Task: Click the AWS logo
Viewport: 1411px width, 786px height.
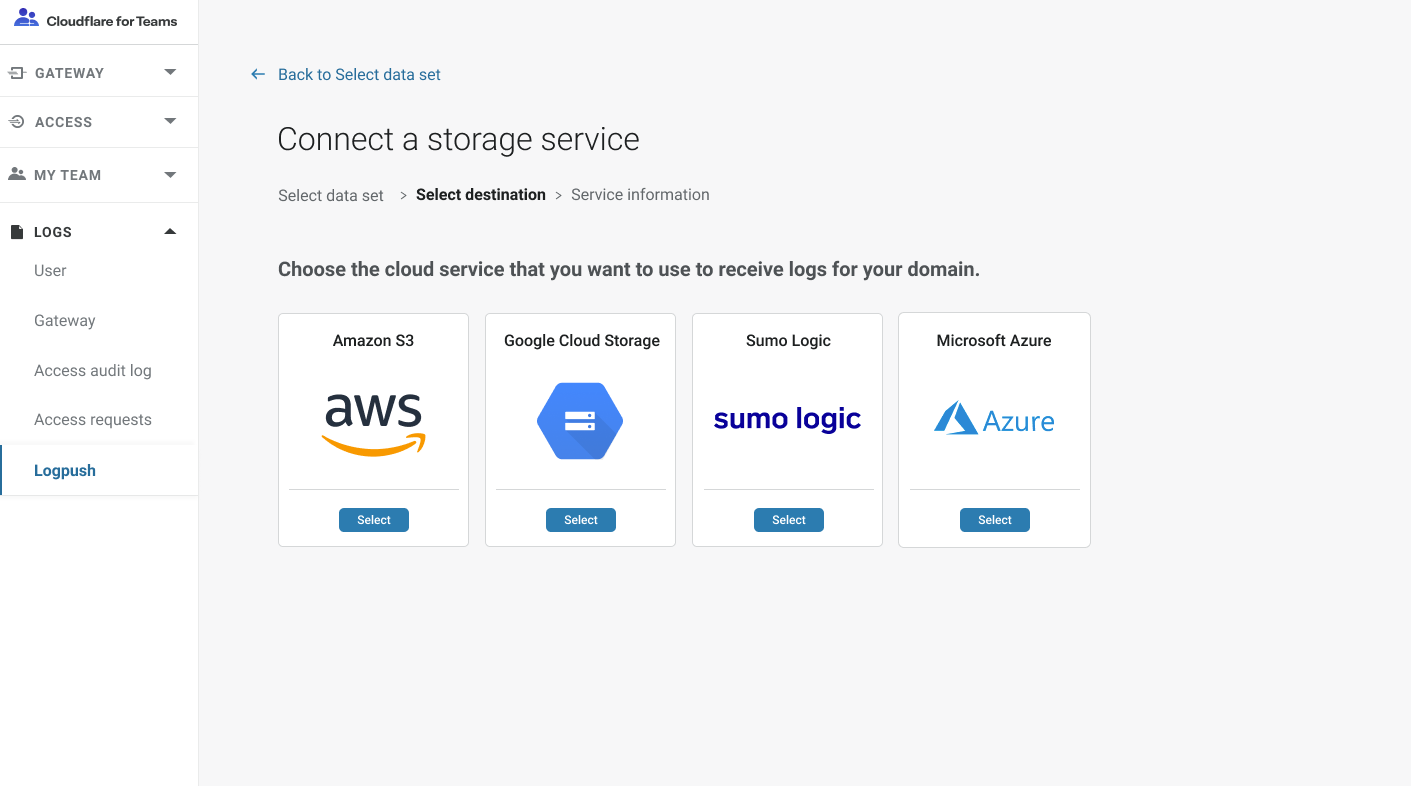Action: pyautogui.click(x=374, y=425)
